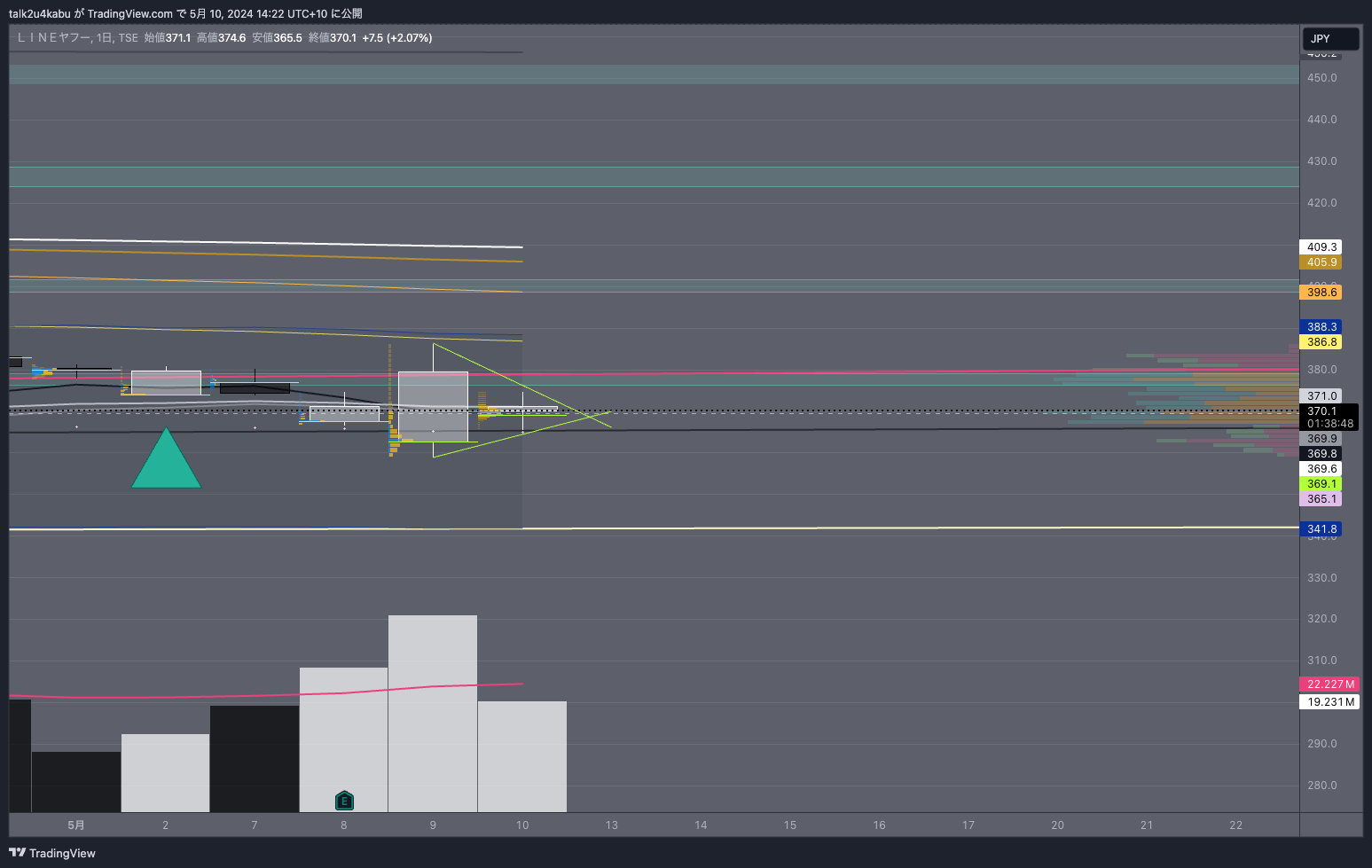Click the 始値371.1 open value

[168, 38]
